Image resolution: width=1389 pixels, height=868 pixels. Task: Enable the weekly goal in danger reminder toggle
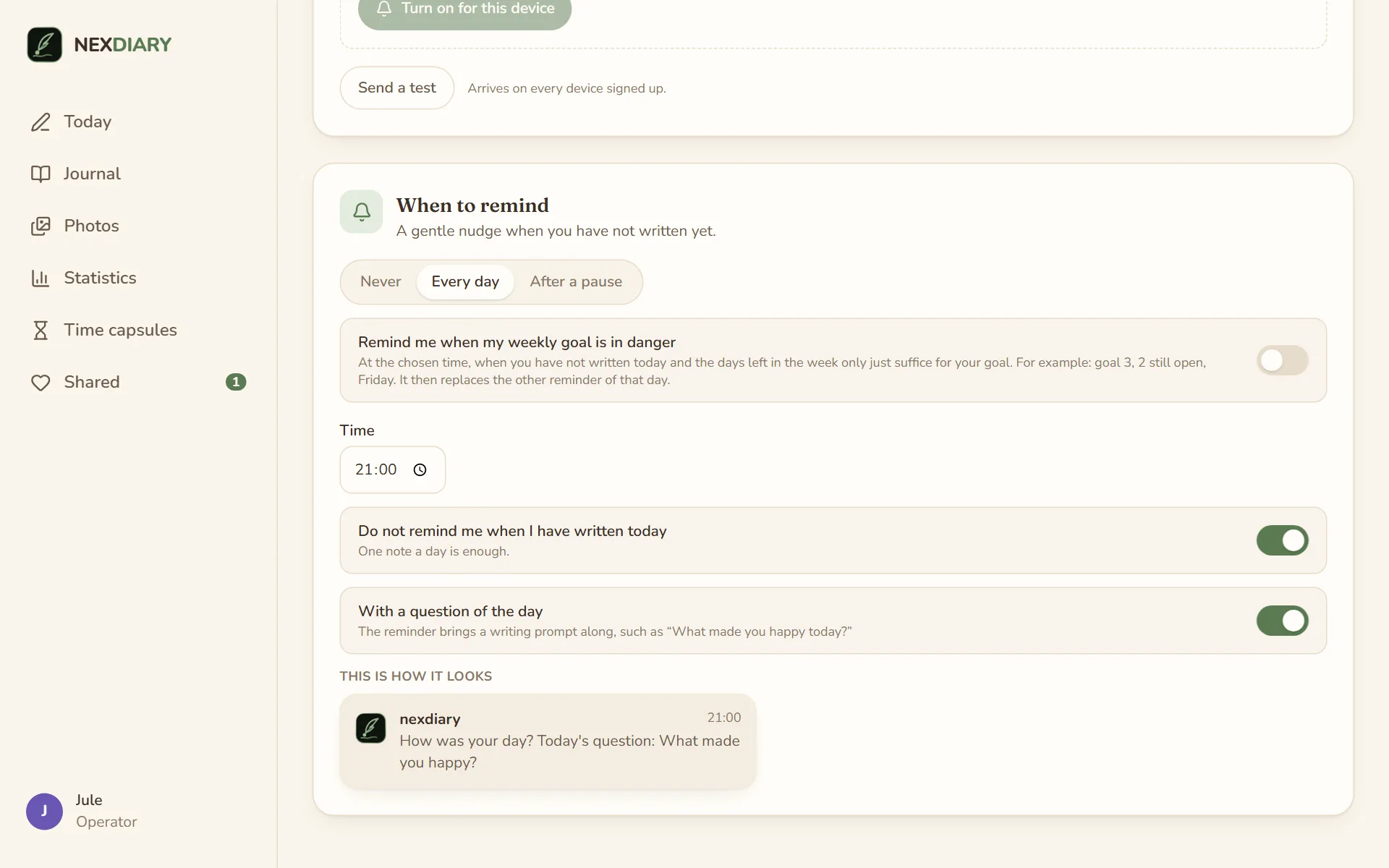(x=1282, y=360)
